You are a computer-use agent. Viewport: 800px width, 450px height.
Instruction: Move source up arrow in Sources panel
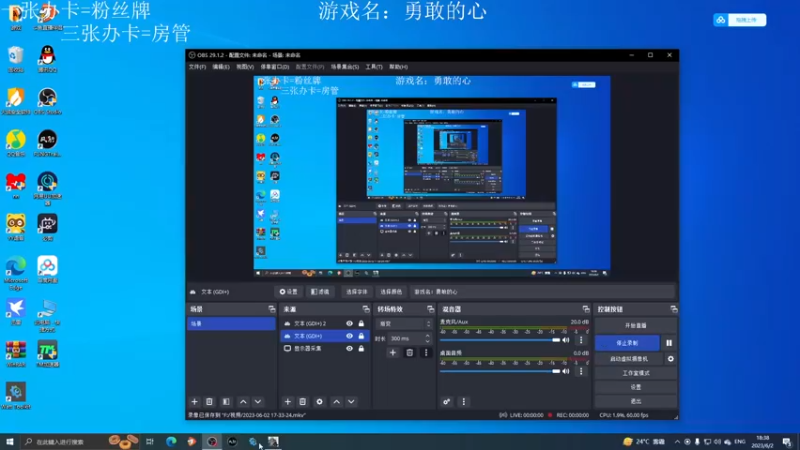click(x=337, y=402)
